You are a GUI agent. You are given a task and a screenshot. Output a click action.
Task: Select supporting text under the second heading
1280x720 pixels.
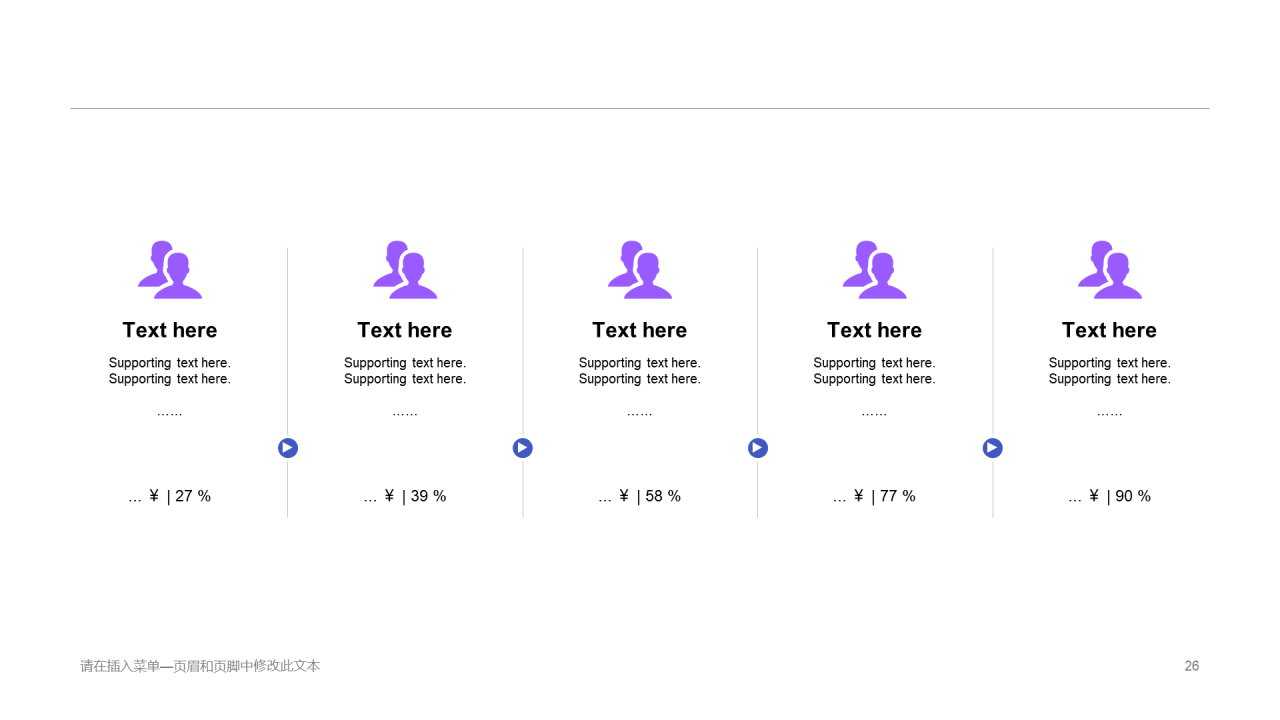tap(405, 371)
